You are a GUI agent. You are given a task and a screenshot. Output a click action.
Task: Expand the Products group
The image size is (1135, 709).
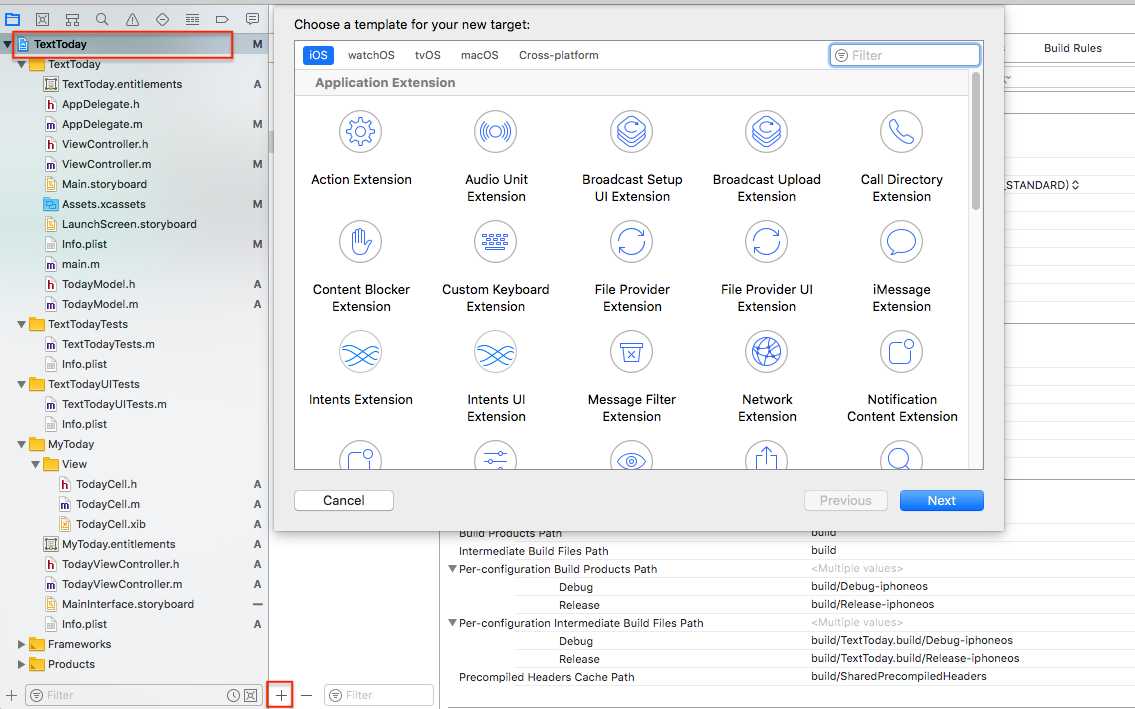[x=22, y=664]
